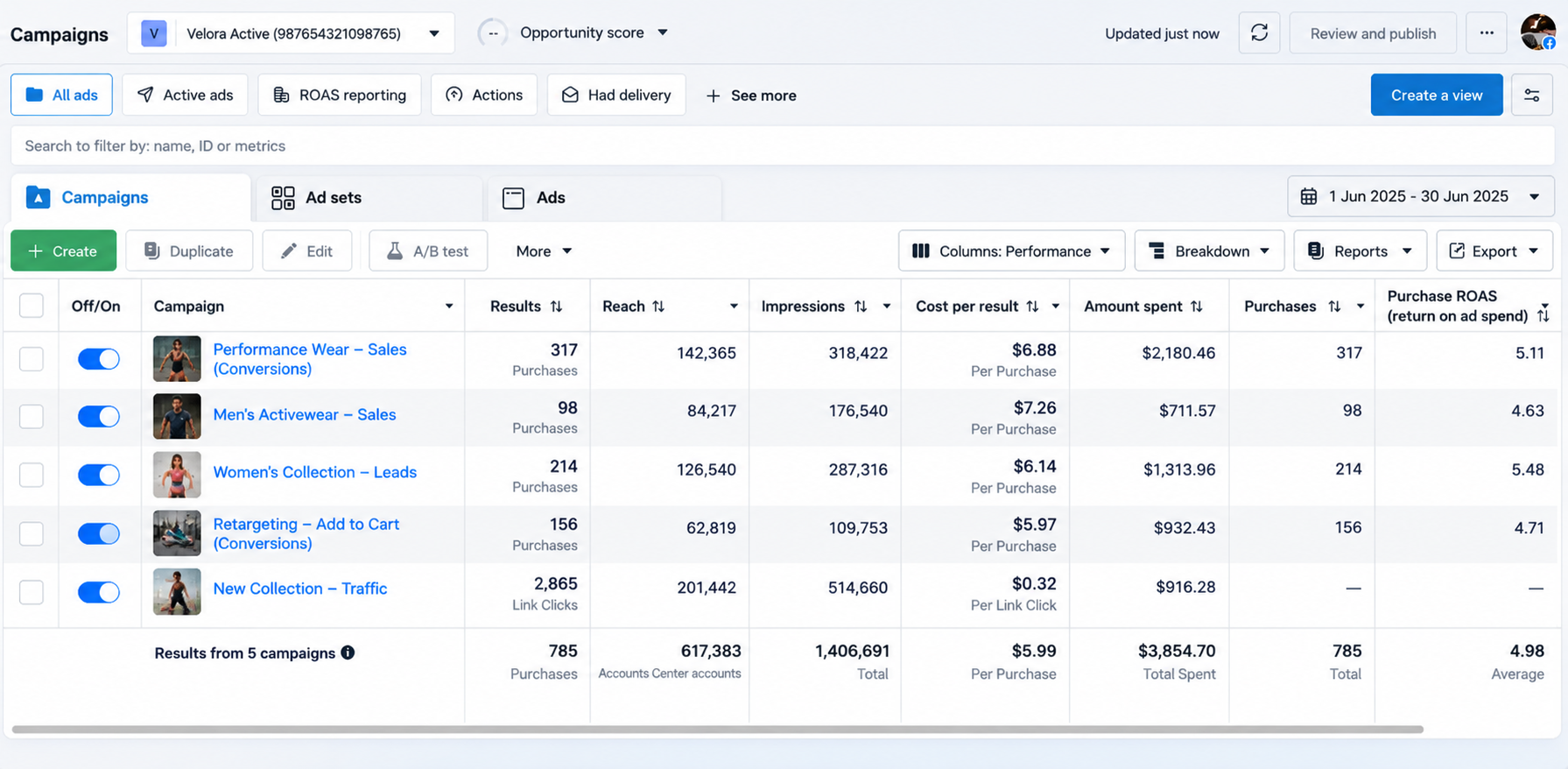Disable the New Collection – Traffic toggle
The image size is (1568, 769).
point(98,592)
